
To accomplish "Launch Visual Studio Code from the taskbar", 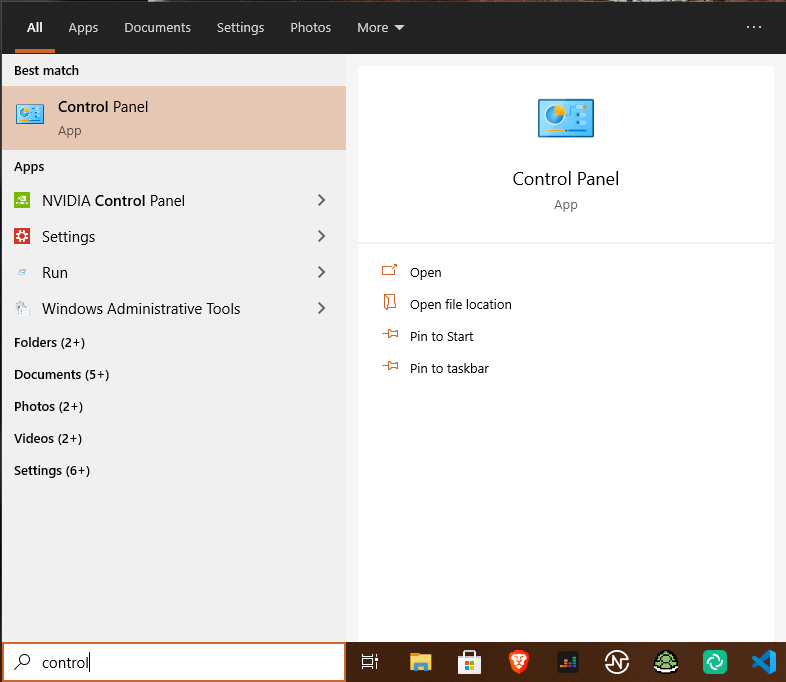I will click(x=764, y=662).
